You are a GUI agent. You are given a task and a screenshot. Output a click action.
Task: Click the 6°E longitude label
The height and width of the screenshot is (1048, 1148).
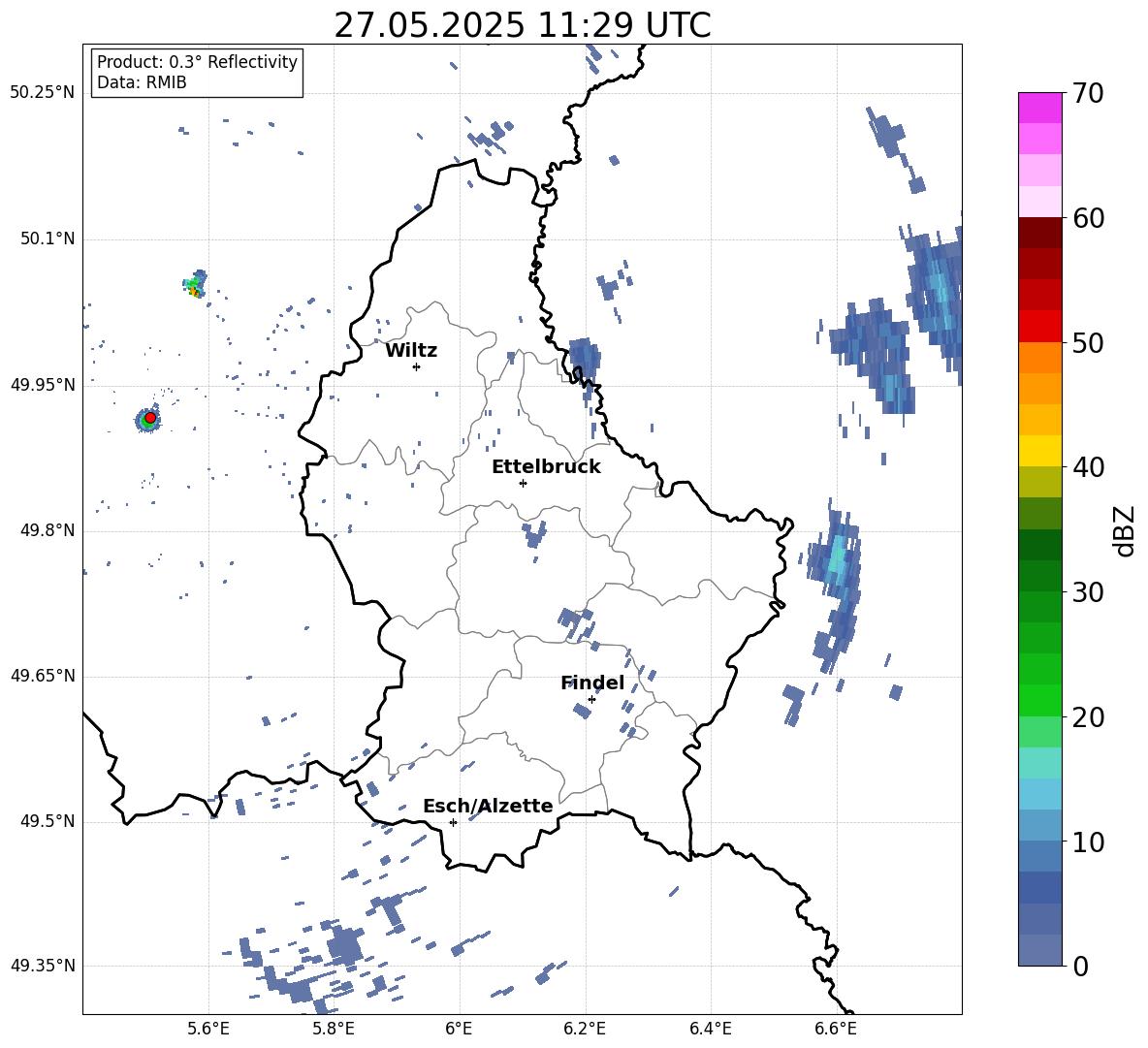coord(459,1029)
